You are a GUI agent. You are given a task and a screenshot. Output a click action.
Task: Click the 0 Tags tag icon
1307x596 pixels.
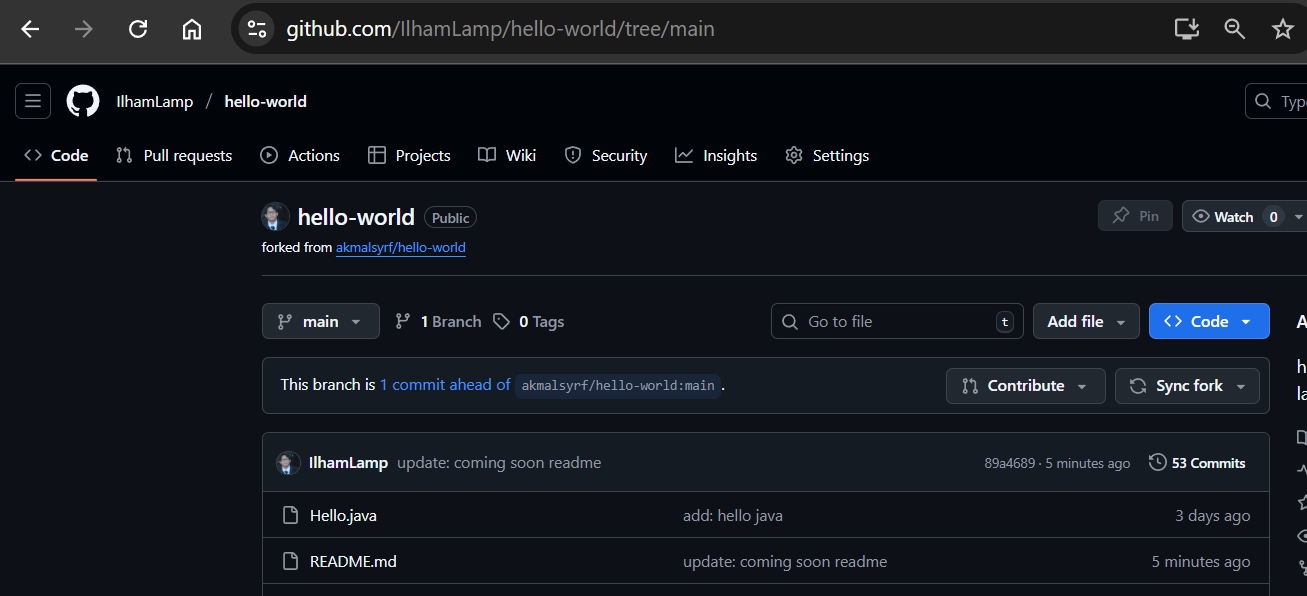click(x=502, y=321)
